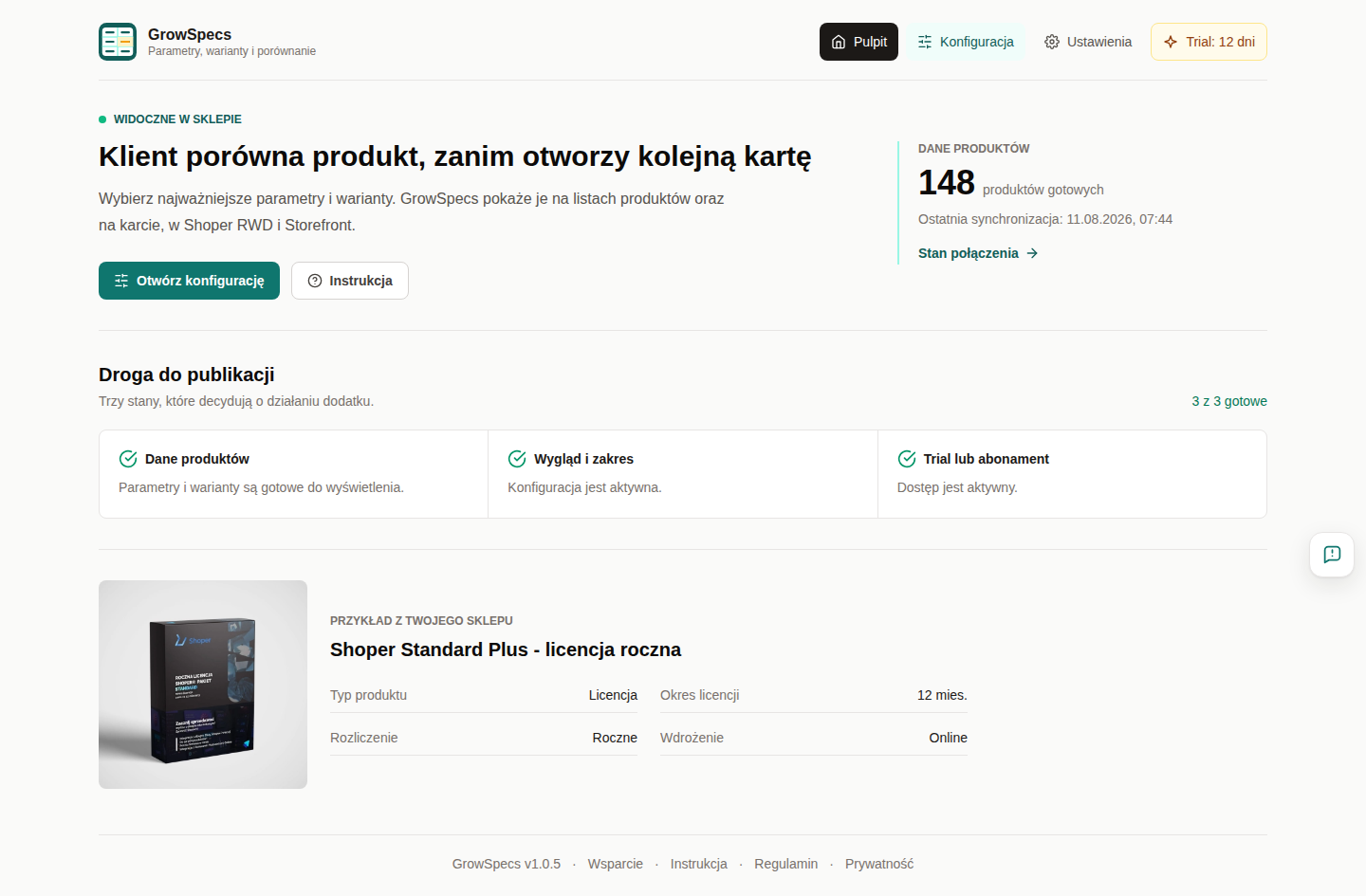The width and height of the screenshot is (1366, 896).
Task: Click the sparkle icon in Trial badge
Action: tap(1171, 42)
